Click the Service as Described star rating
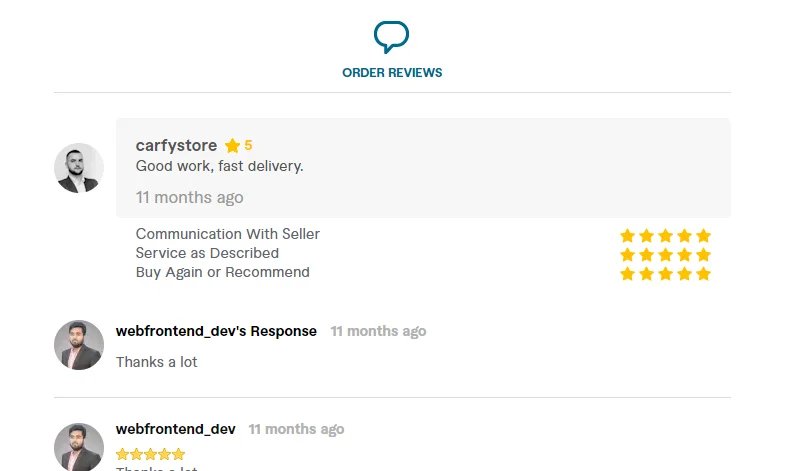This screenshot has width=787, height=471. tap(665, 255)
